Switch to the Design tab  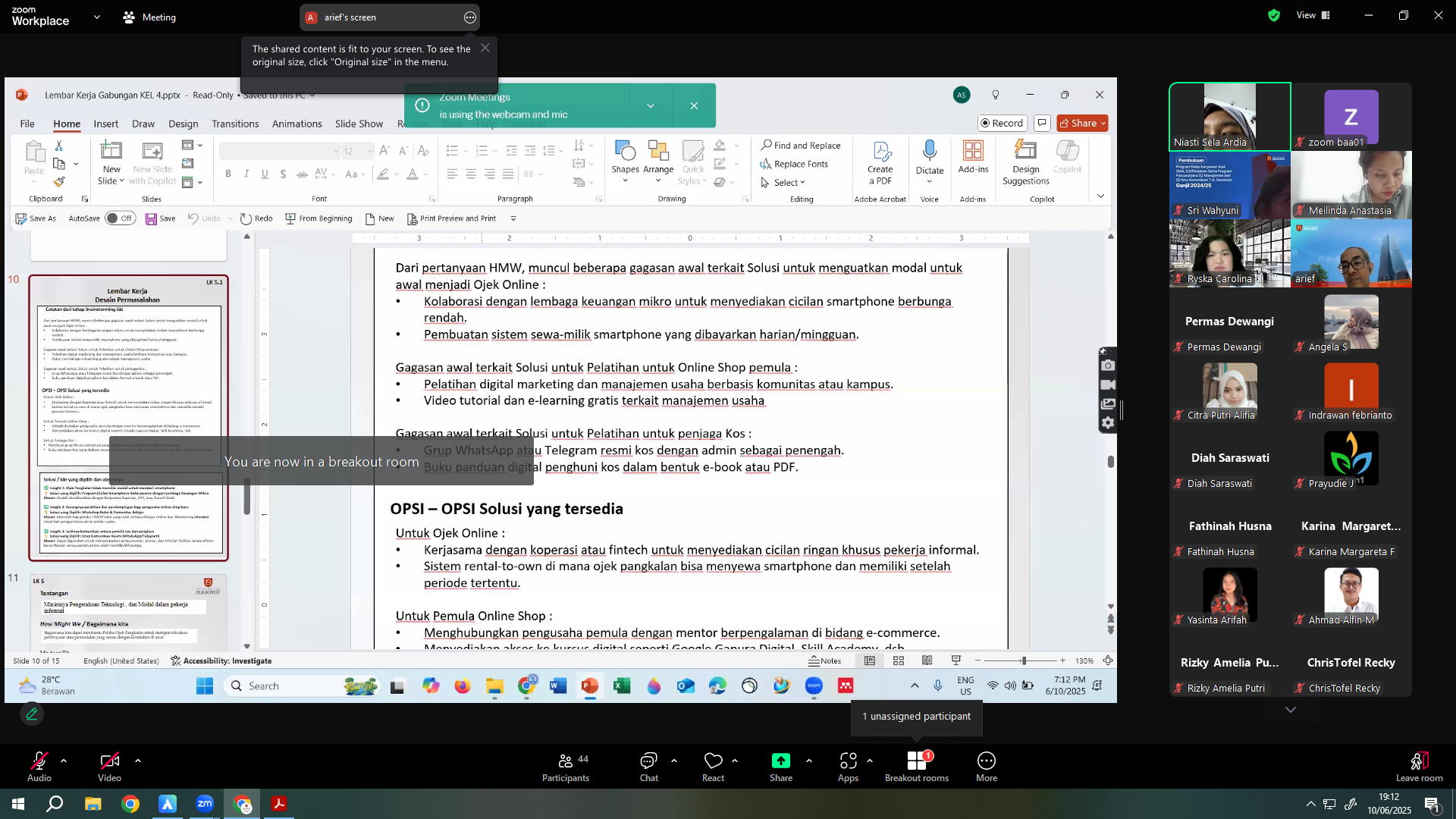point(184,124)
